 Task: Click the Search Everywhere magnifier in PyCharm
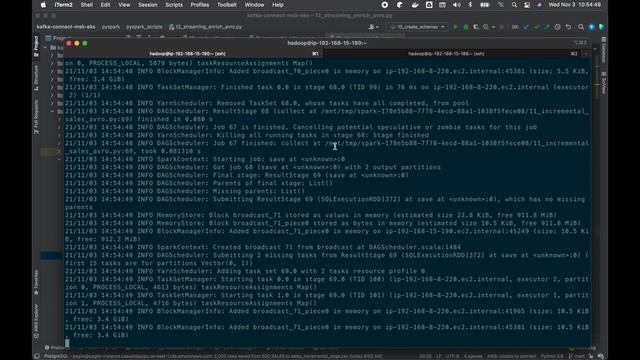581,27
